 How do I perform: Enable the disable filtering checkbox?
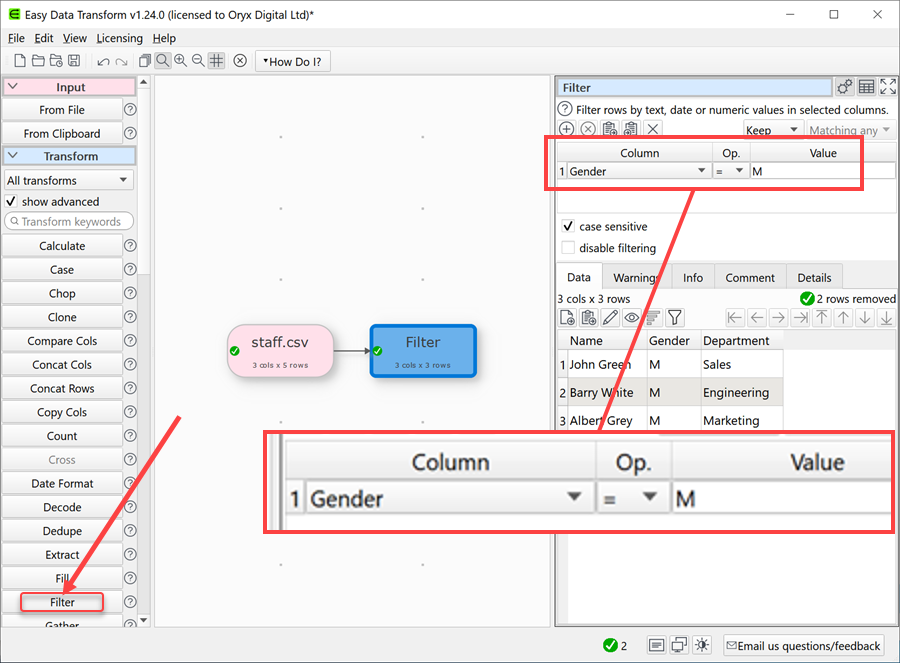569,248
